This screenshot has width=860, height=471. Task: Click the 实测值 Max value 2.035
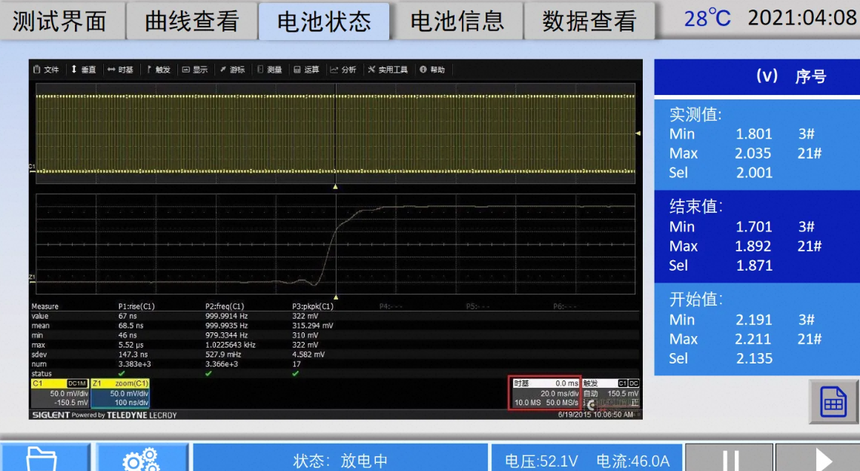[753, 154]
